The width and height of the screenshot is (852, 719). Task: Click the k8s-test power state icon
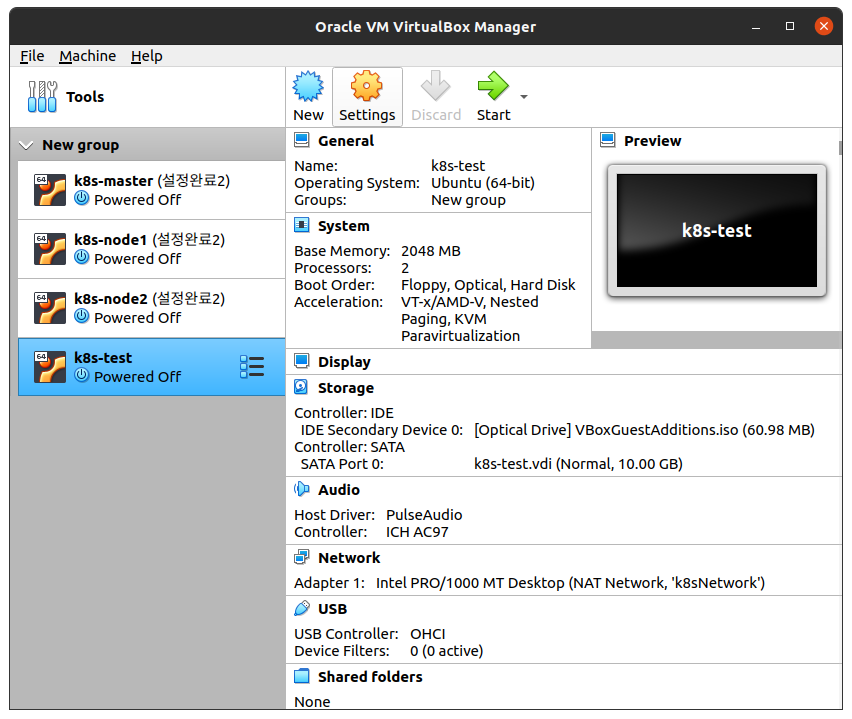point(82,375)
